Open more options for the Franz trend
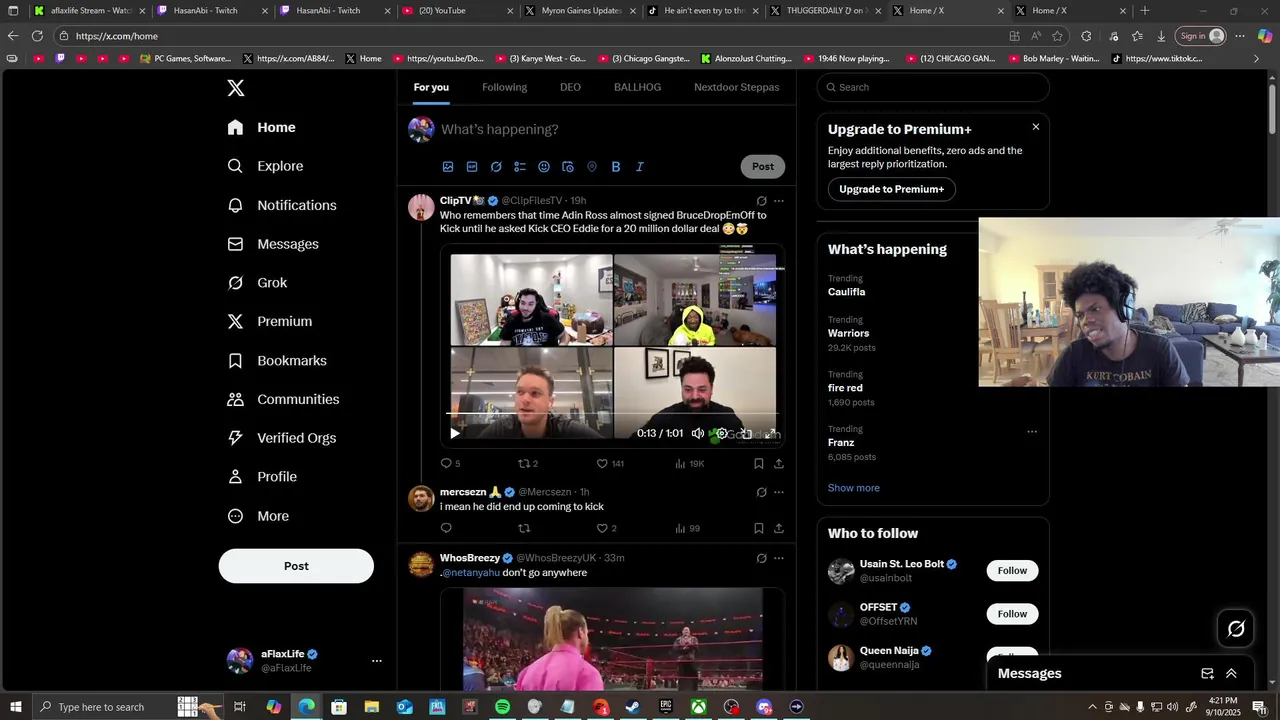Viewport: 1280px width, 720px height. pos(1032,432)
